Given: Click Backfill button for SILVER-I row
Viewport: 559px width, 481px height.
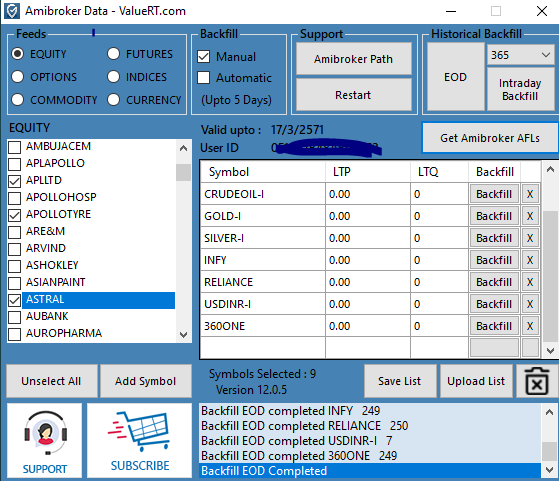Looking at the screenshot, I should 494,238.
